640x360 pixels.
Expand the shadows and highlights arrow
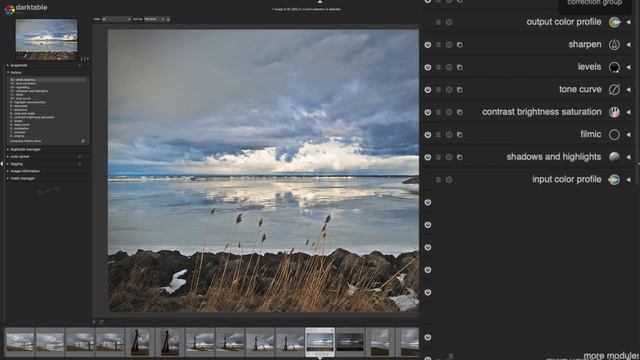pos(628,157)
